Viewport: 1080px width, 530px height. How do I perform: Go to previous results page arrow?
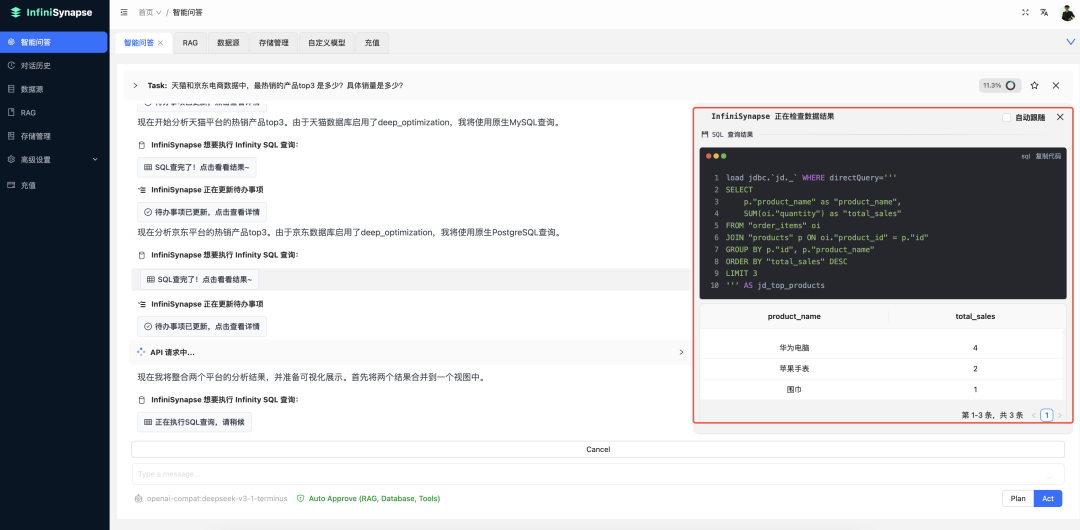click(x=1034, y=416)
